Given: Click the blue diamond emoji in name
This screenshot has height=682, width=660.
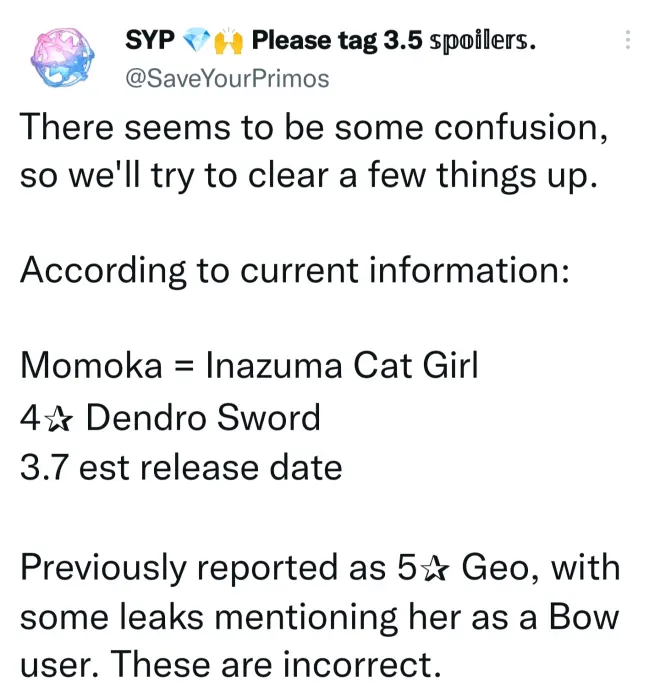Looking at the screenshot, I should [x=197, y=40].
